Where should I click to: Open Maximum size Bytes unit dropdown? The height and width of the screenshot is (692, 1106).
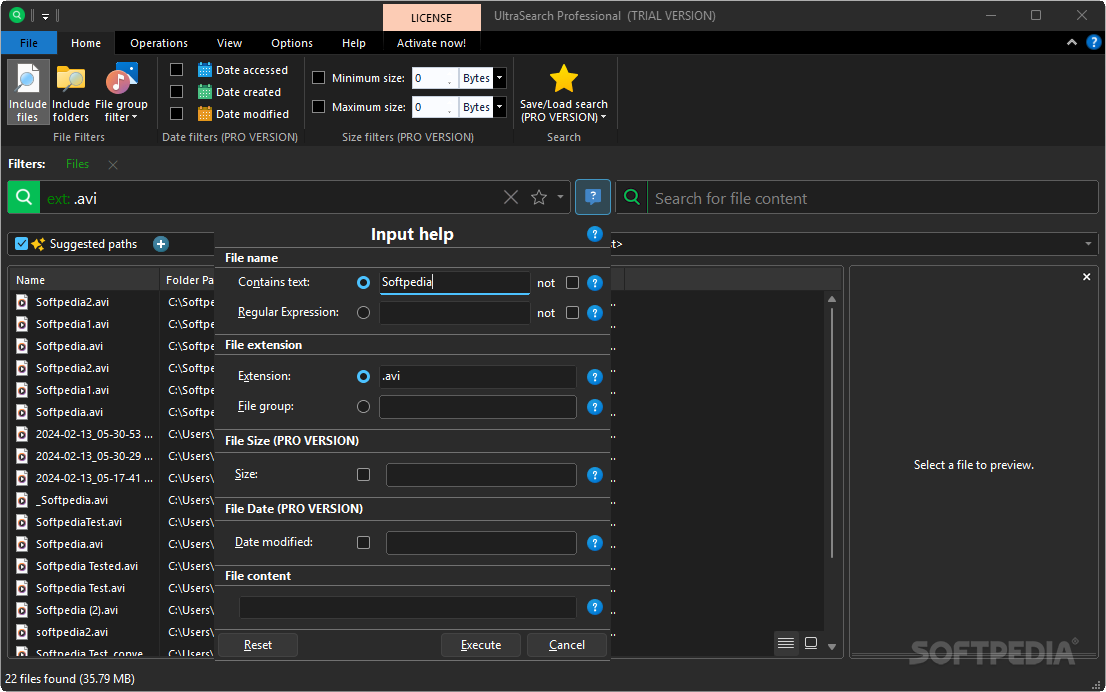(499, 107)
